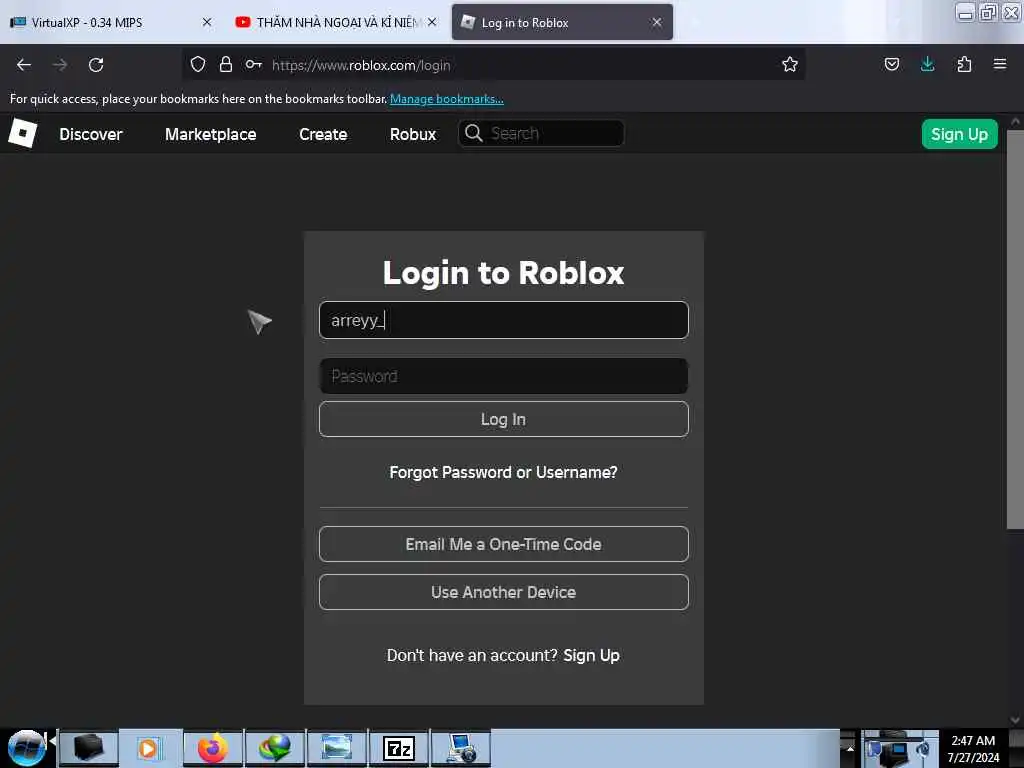
Task: Open the black folder taskbar icon
Action: (x=89, y=748)
